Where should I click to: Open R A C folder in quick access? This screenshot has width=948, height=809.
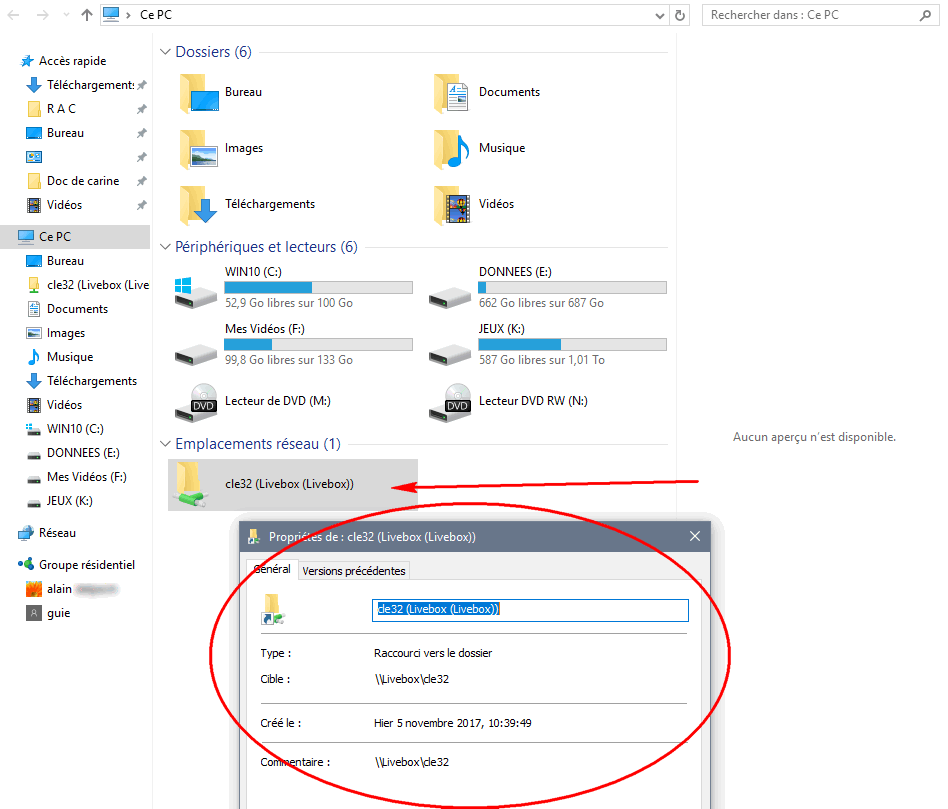pos(61,109)
